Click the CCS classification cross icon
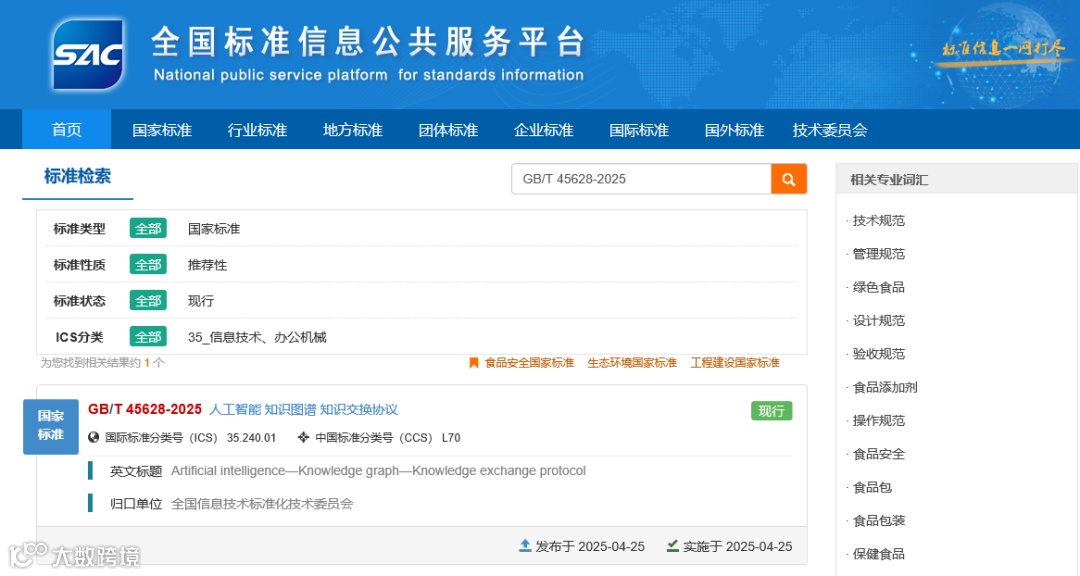 pos(303,438)
